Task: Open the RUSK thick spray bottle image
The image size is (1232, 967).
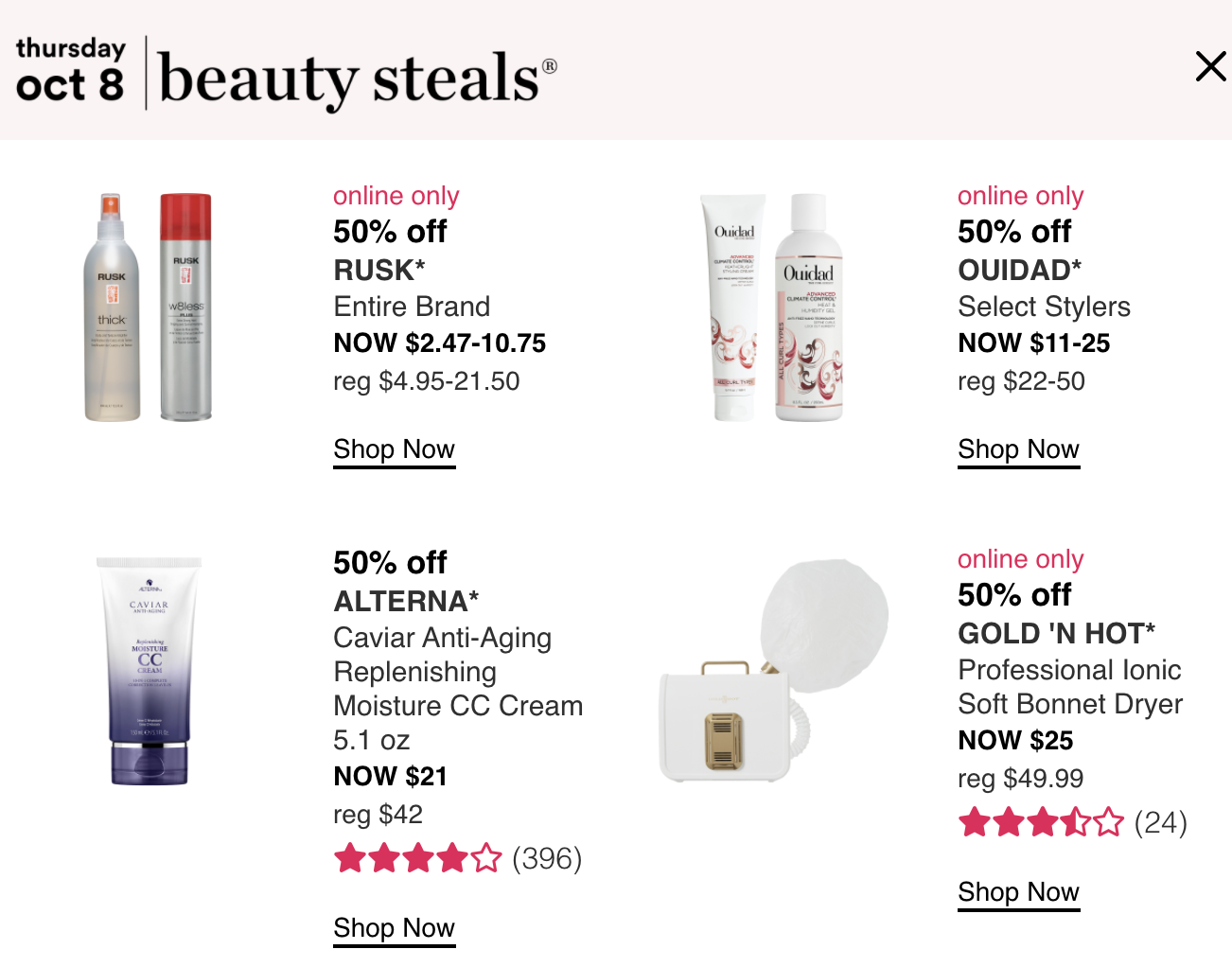Action: click(113, 308)
